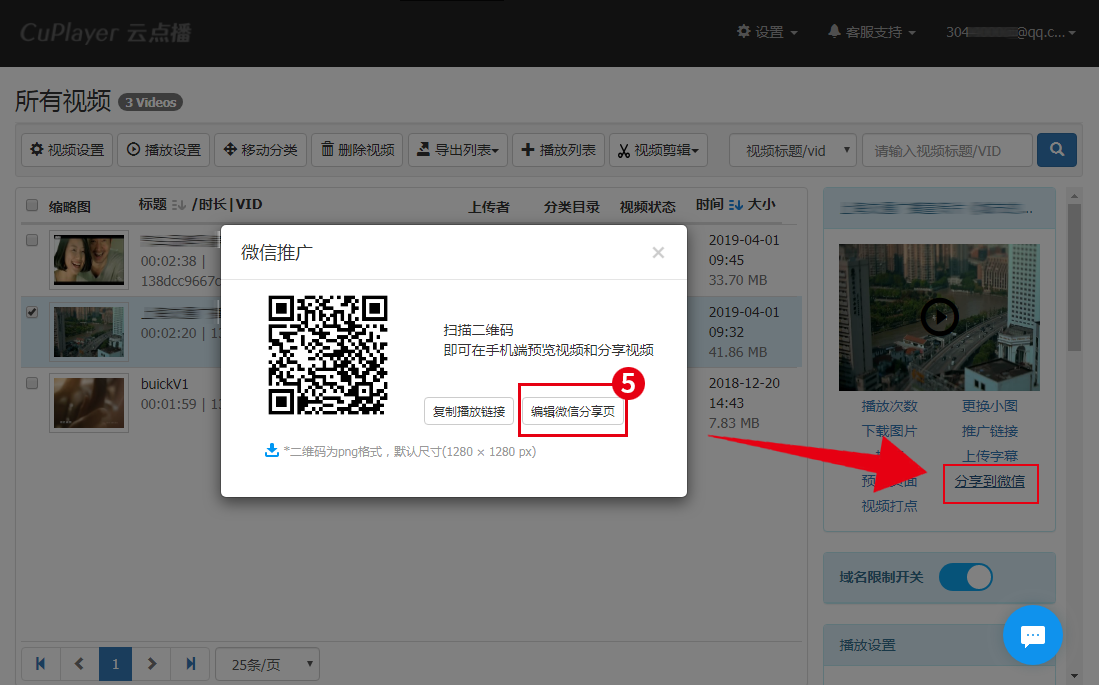
Task: Expand the account menu ending in @qq.c...
Action: tap(1010, 32)
